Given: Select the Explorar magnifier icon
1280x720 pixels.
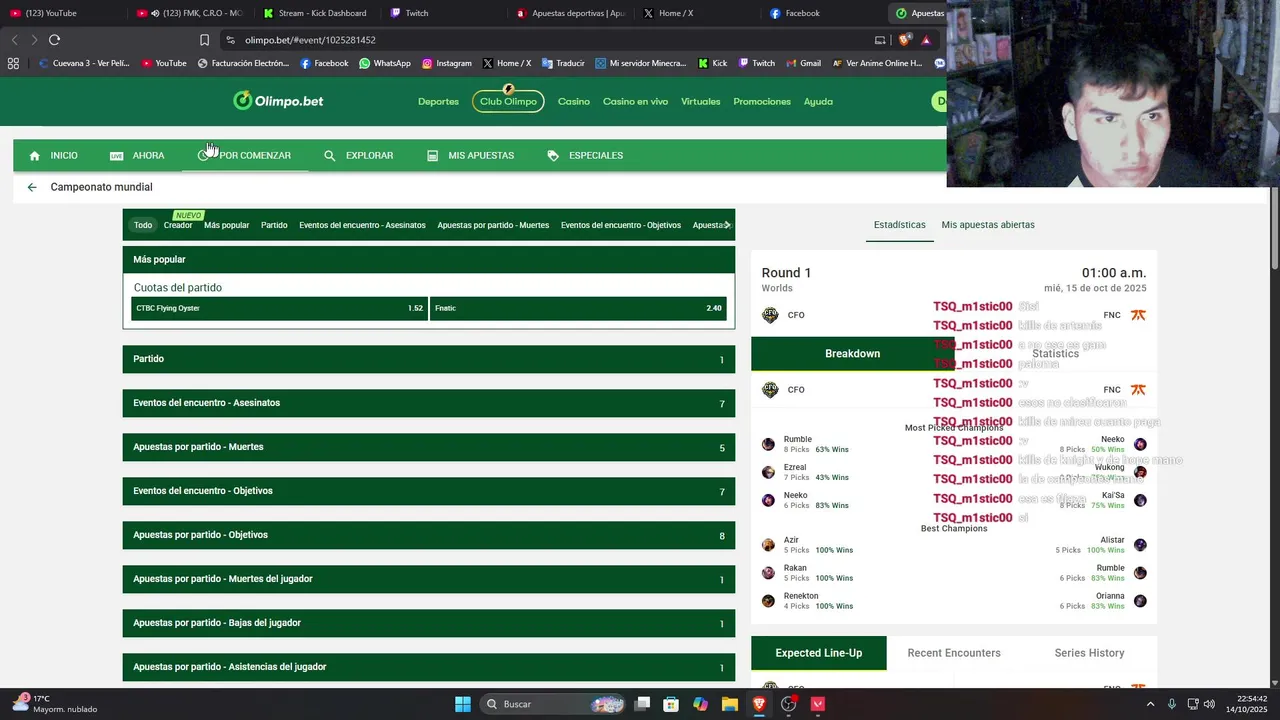Looking at the screenshot, I should click(330, 156).
